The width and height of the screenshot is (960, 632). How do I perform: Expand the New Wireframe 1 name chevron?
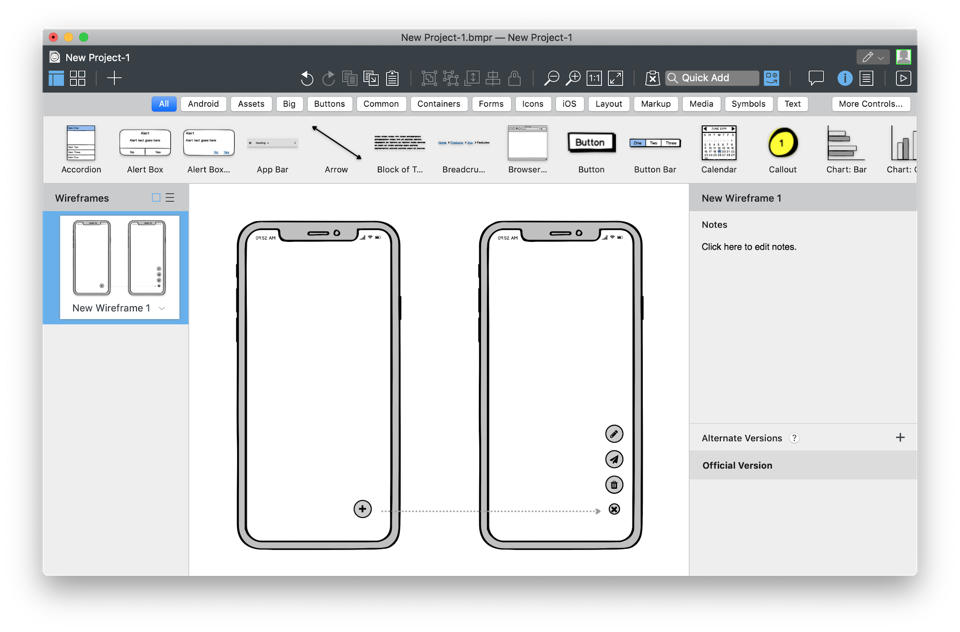click(160, 308)
